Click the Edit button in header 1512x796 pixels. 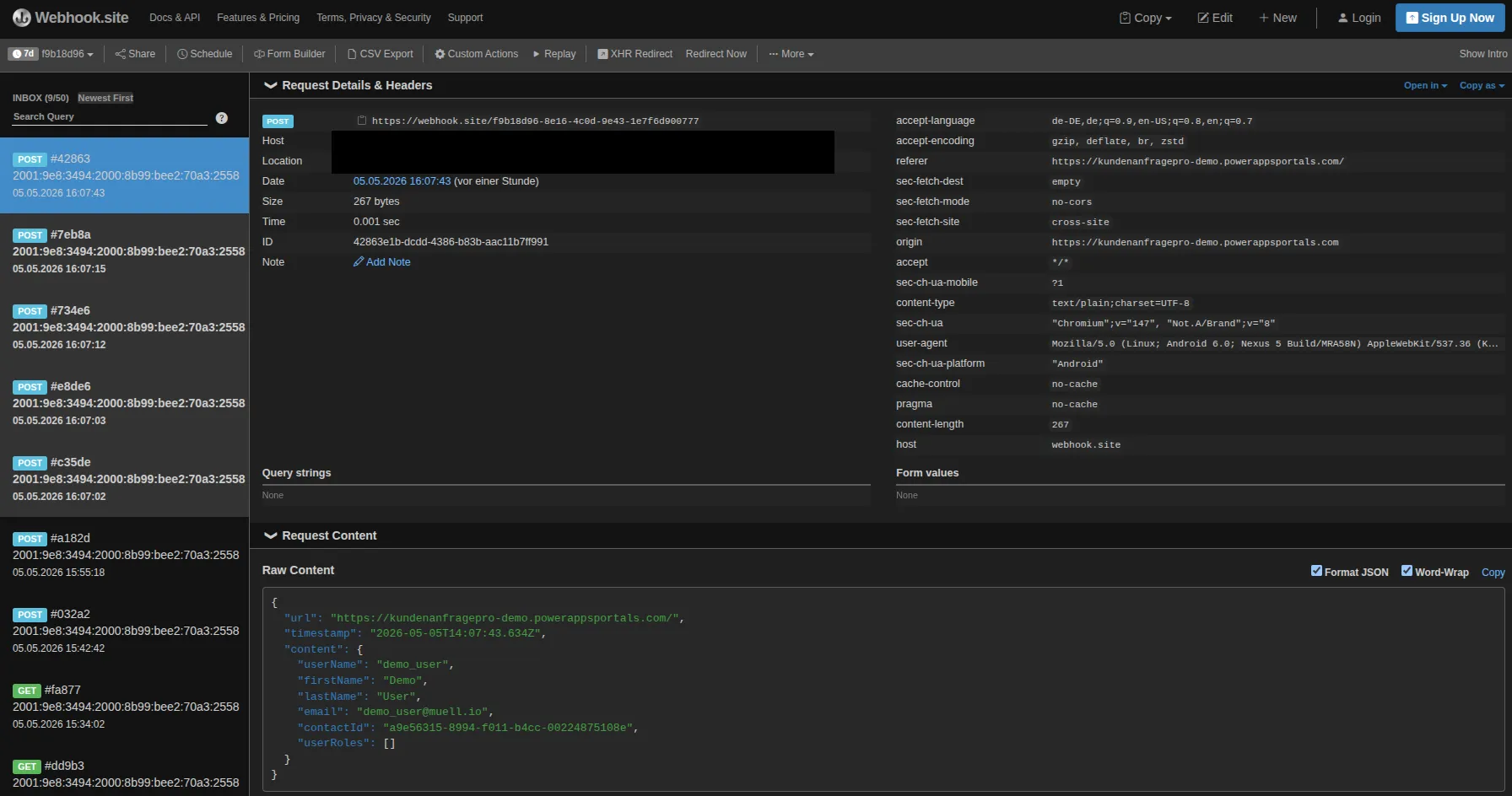[1215, 18]
